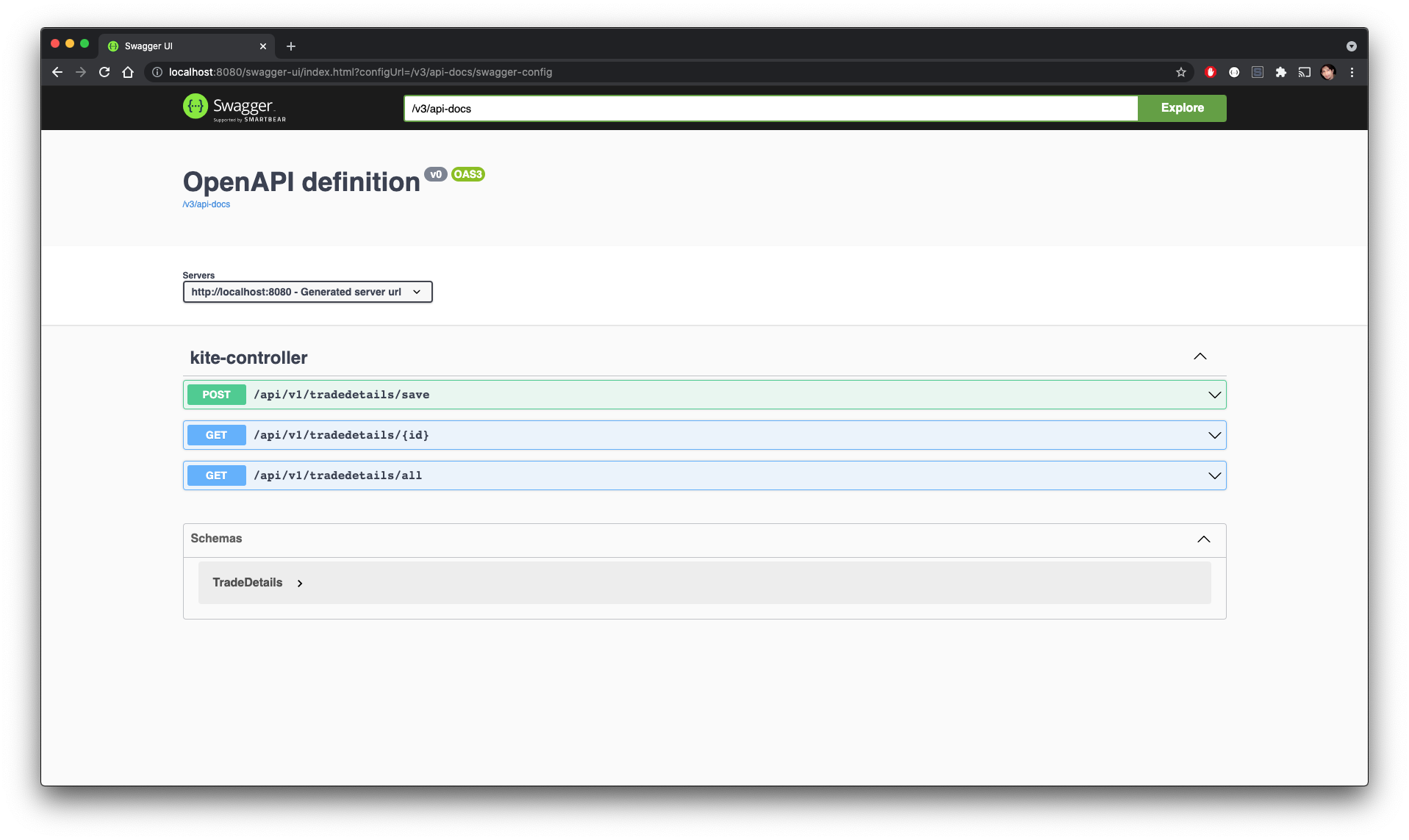Click the GET badge for tradedetails/{id}
The height and width of the screenshot is (840, 1409).
216,435
